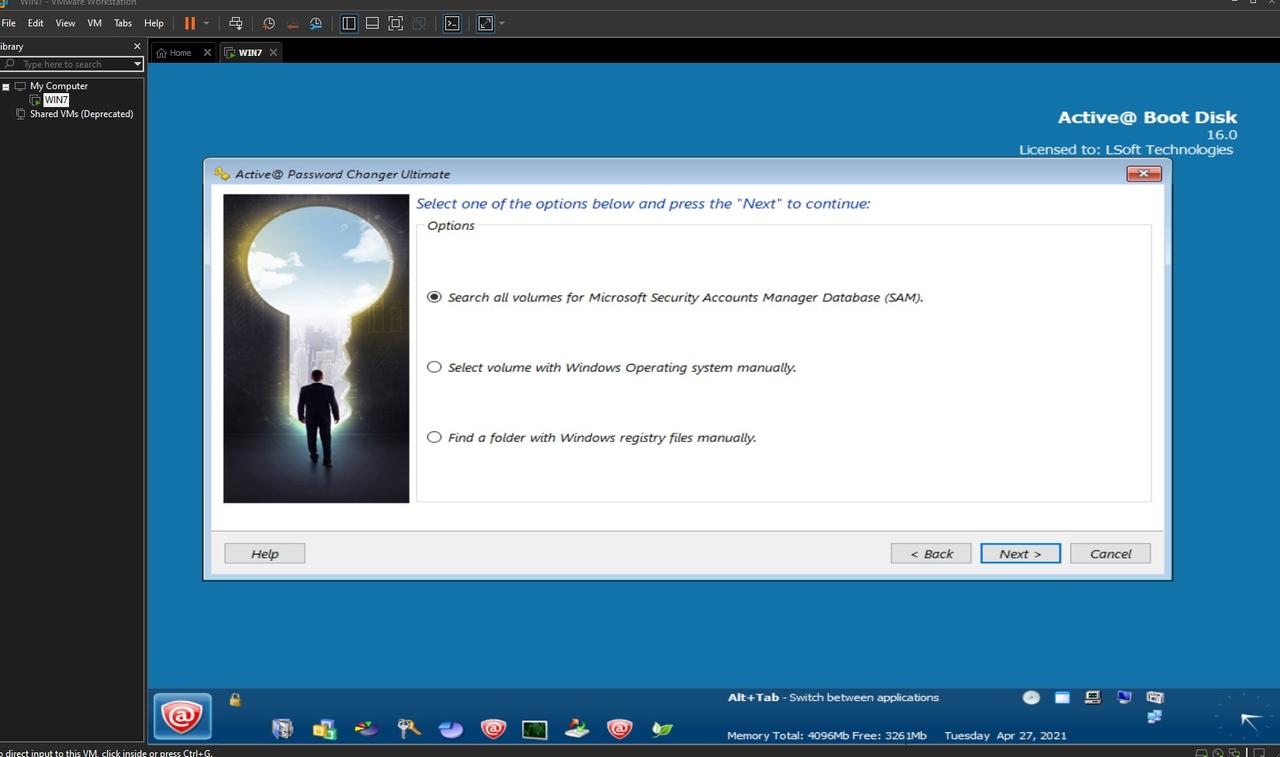Viewport: 1280px width, 757px height.
Task: Open the Edit menu
Action: [35, 23]
